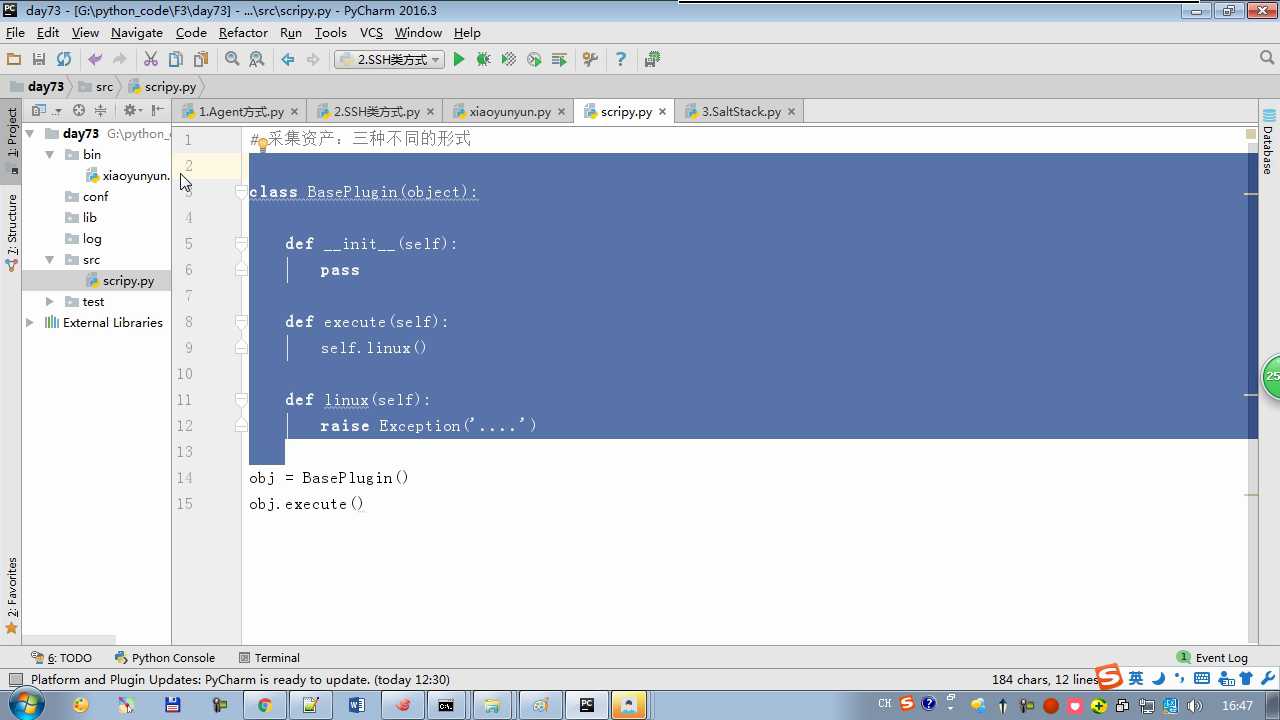Open the run configuration dropdown 2.SSH类方式
Image resolution: width=1280 pixels, height=720 pixels.
(x=389, y=60)
